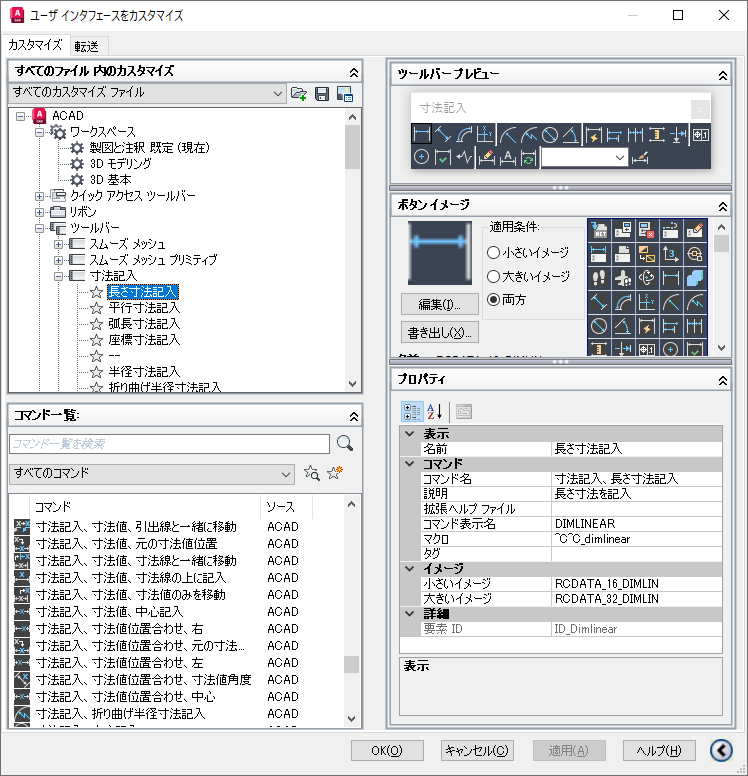The image size is (748, 776).
Task: Pick footprints image in button image grid
Action: 599,278
